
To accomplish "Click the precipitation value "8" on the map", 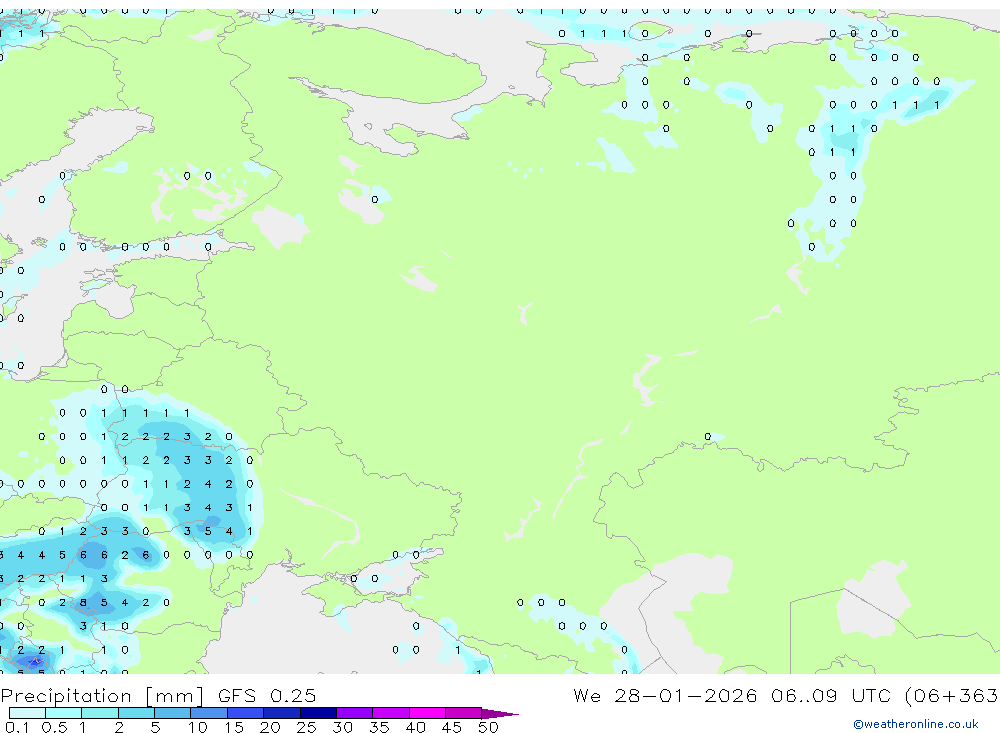I will pyautogui.click(x=83, y=602).
